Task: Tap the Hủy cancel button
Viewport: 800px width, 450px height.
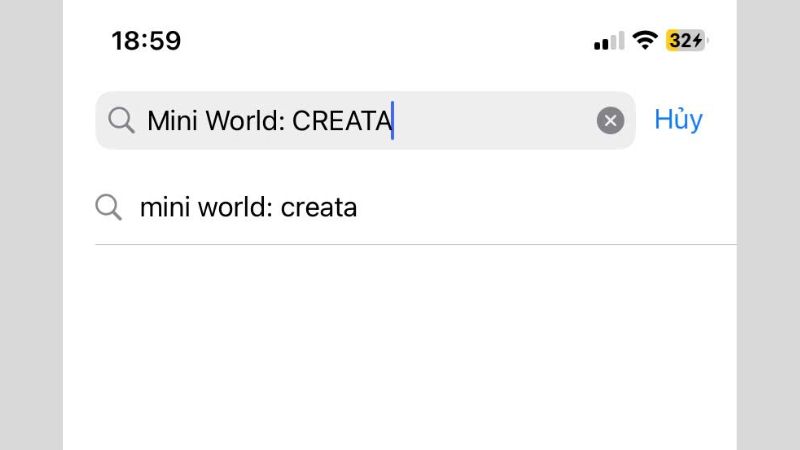Action: pos(678,120)
